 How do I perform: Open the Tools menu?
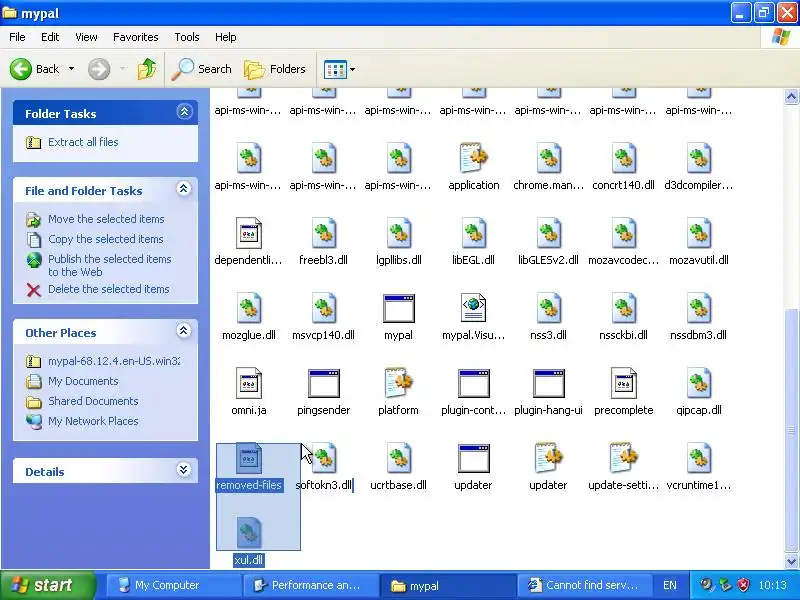tap(187, 37)
